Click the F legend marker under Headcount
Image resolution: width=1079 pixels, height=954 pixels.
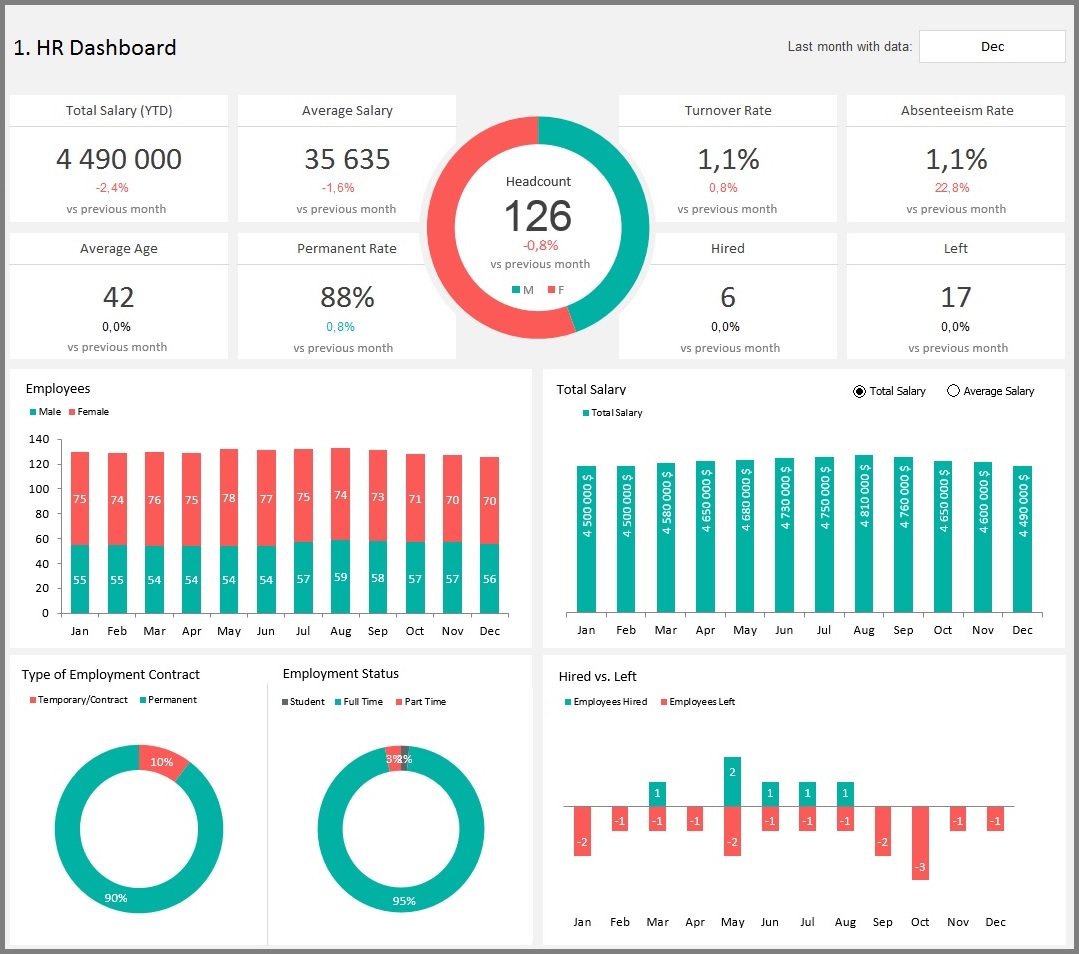[x=551, y=290]
